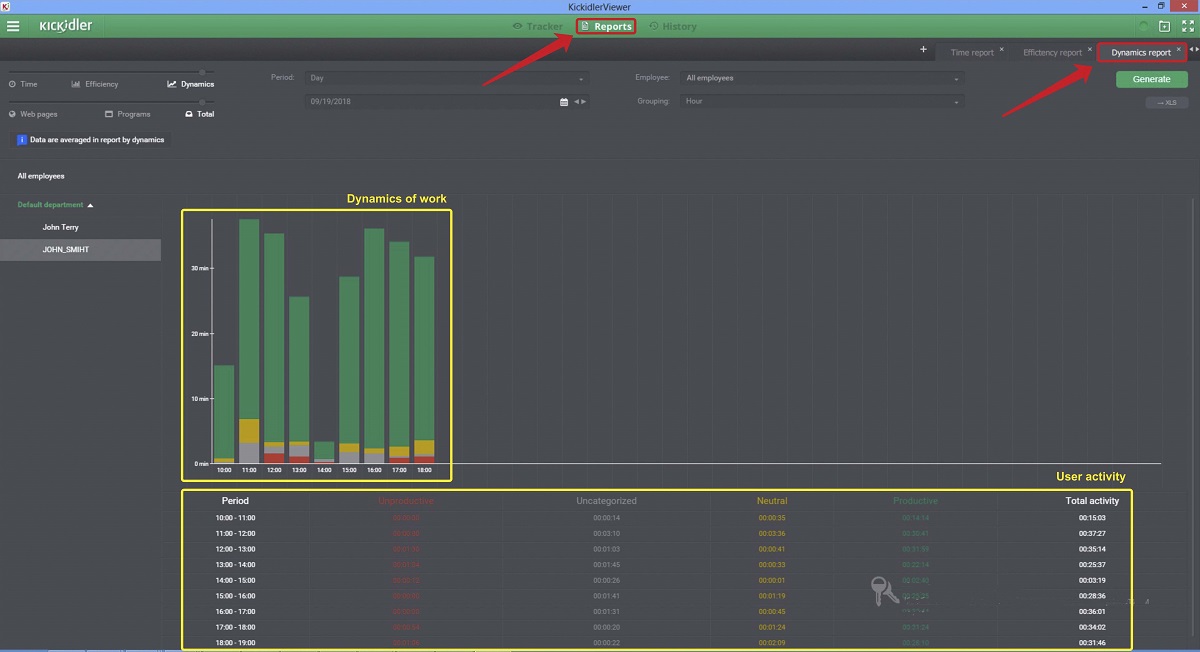Select the 13:00 - 14:00 period row
The width and height of the screenshot is (1200, 652).
pos(657,565)
